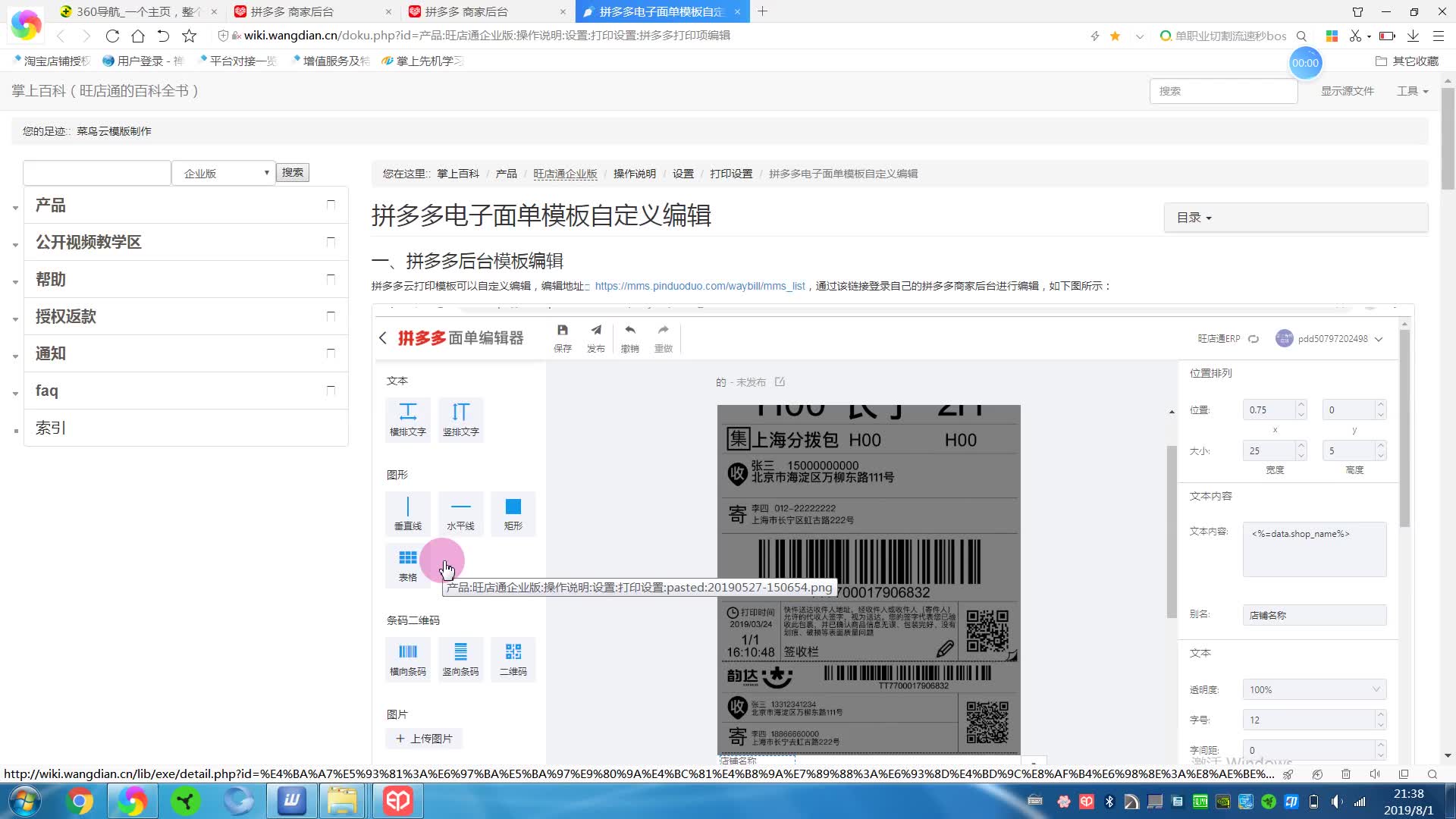Click the publish (发布) icon in editor
The width and height of the screenshot is (1456, 819).
click(x=596, y=338)
